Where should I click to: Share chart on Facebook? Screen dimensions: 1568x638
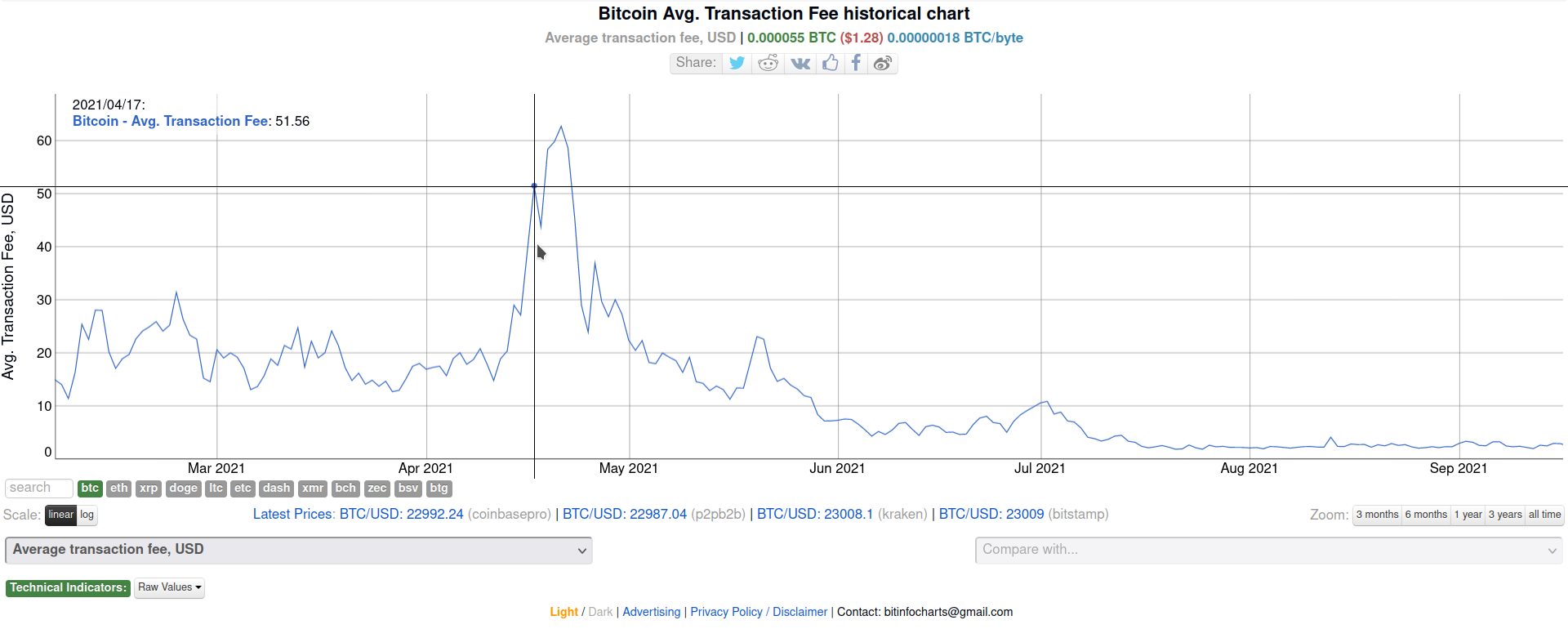tap(856, 63)
